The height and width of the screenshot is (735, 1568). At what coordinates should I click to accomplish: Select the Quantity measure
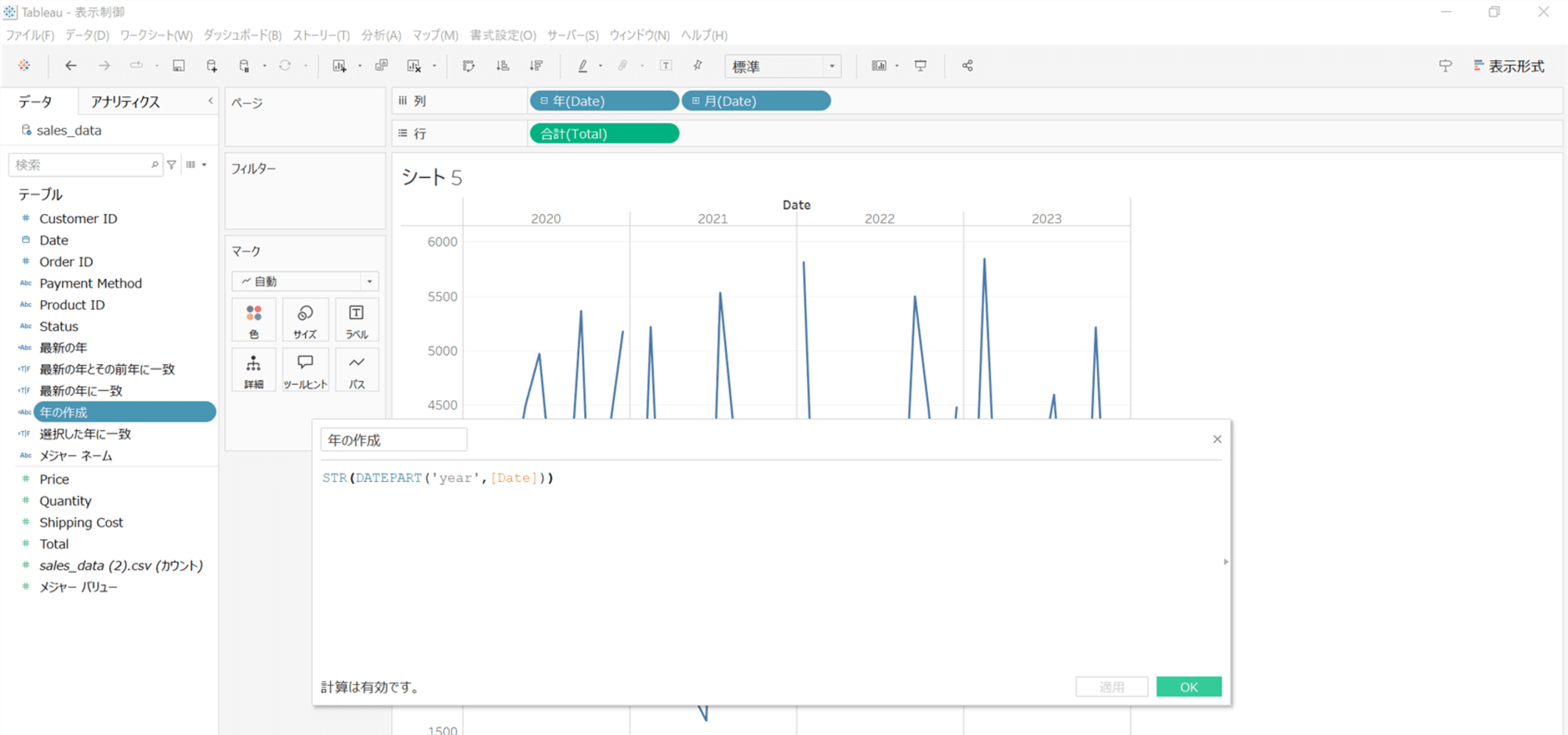(66, 501)
